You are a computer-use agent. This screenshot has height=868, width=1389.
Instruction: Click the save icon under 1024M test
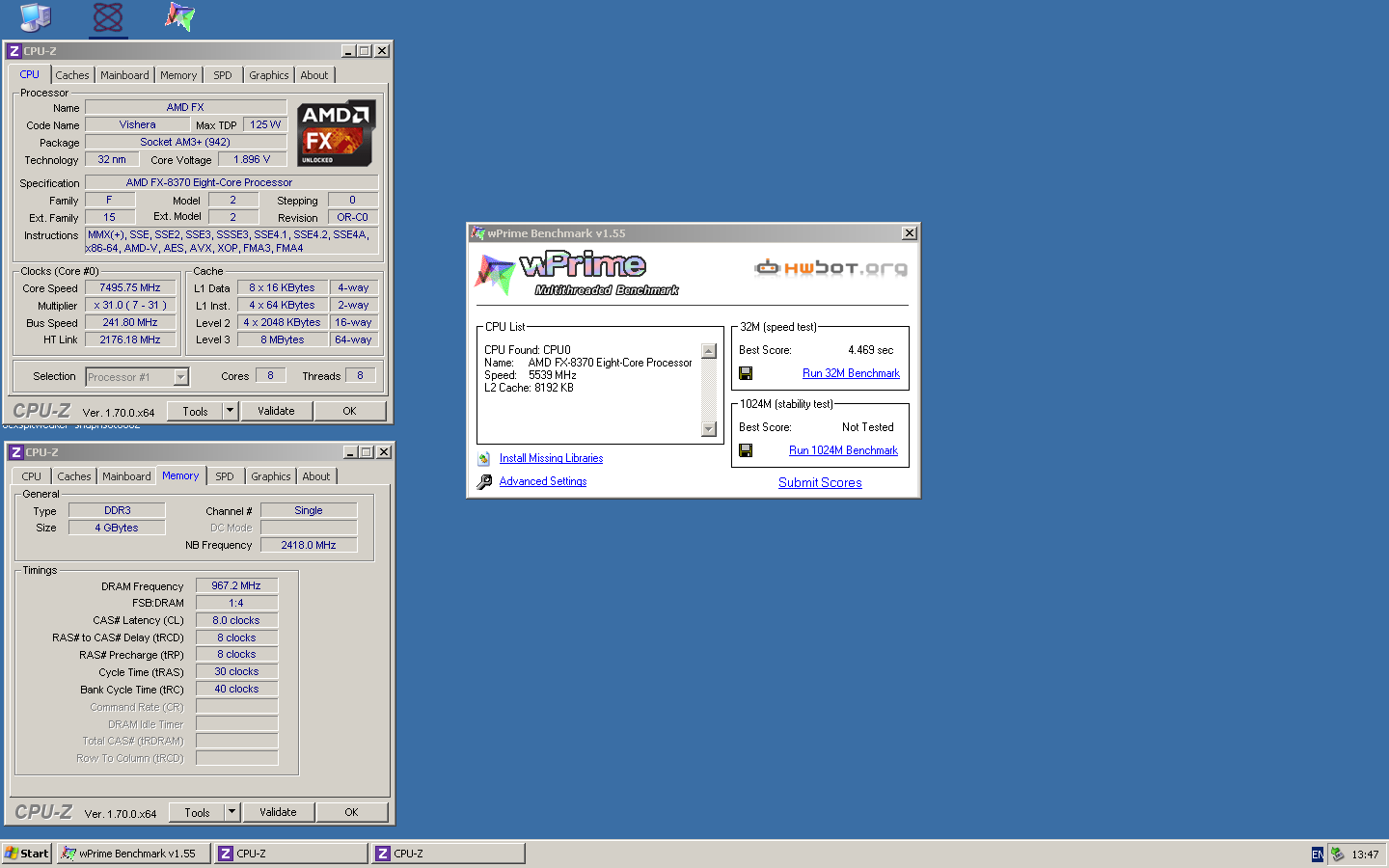[x=746, y=450]
